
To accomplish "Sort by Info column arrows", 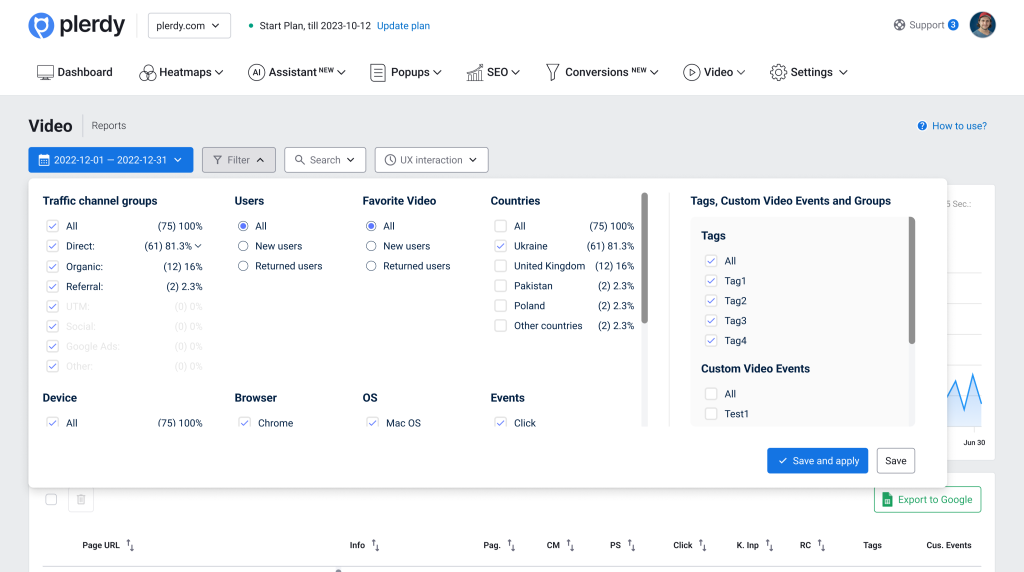I will coord(376,545).
